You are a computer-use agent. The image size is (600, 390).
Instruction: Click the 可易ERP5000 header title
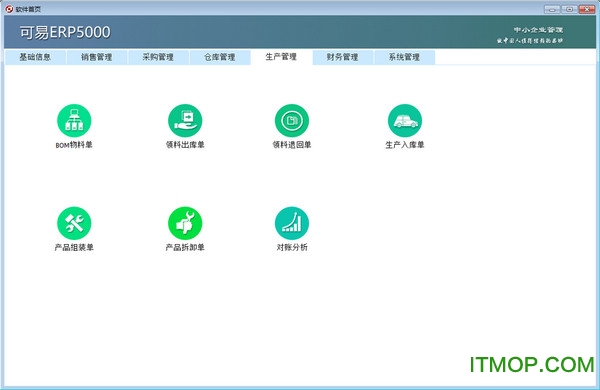(65, 32)
